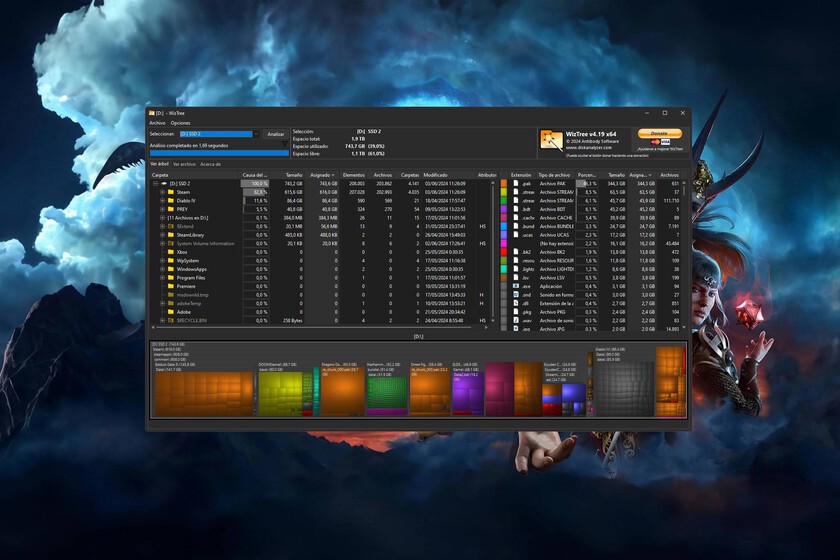Click the .pak file type icon

(515, 183)
